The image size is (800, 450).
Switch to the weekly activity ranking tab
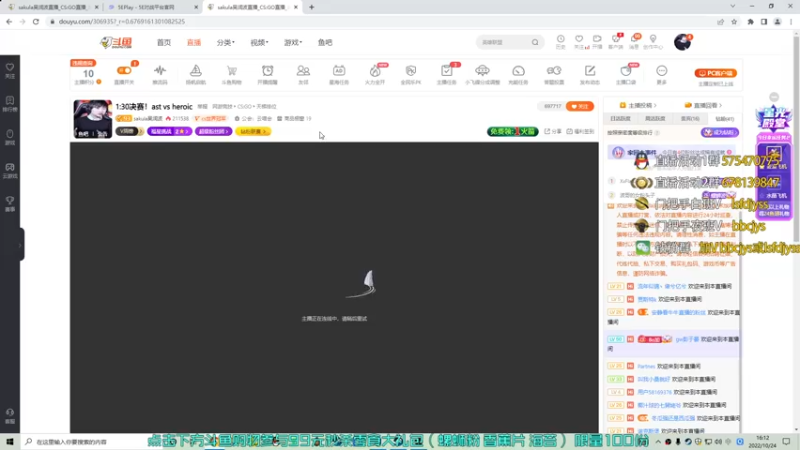(655, 118)
